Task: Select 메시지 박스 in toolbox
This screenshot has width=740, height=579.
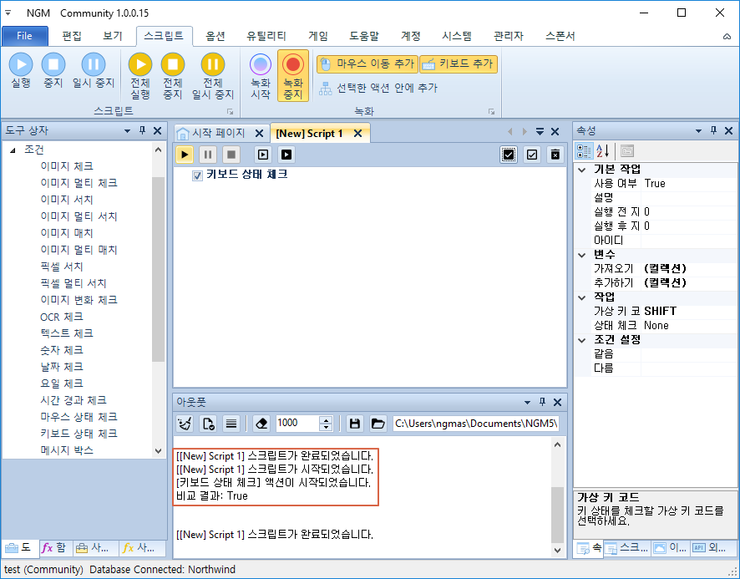Action: click(67, 450)
